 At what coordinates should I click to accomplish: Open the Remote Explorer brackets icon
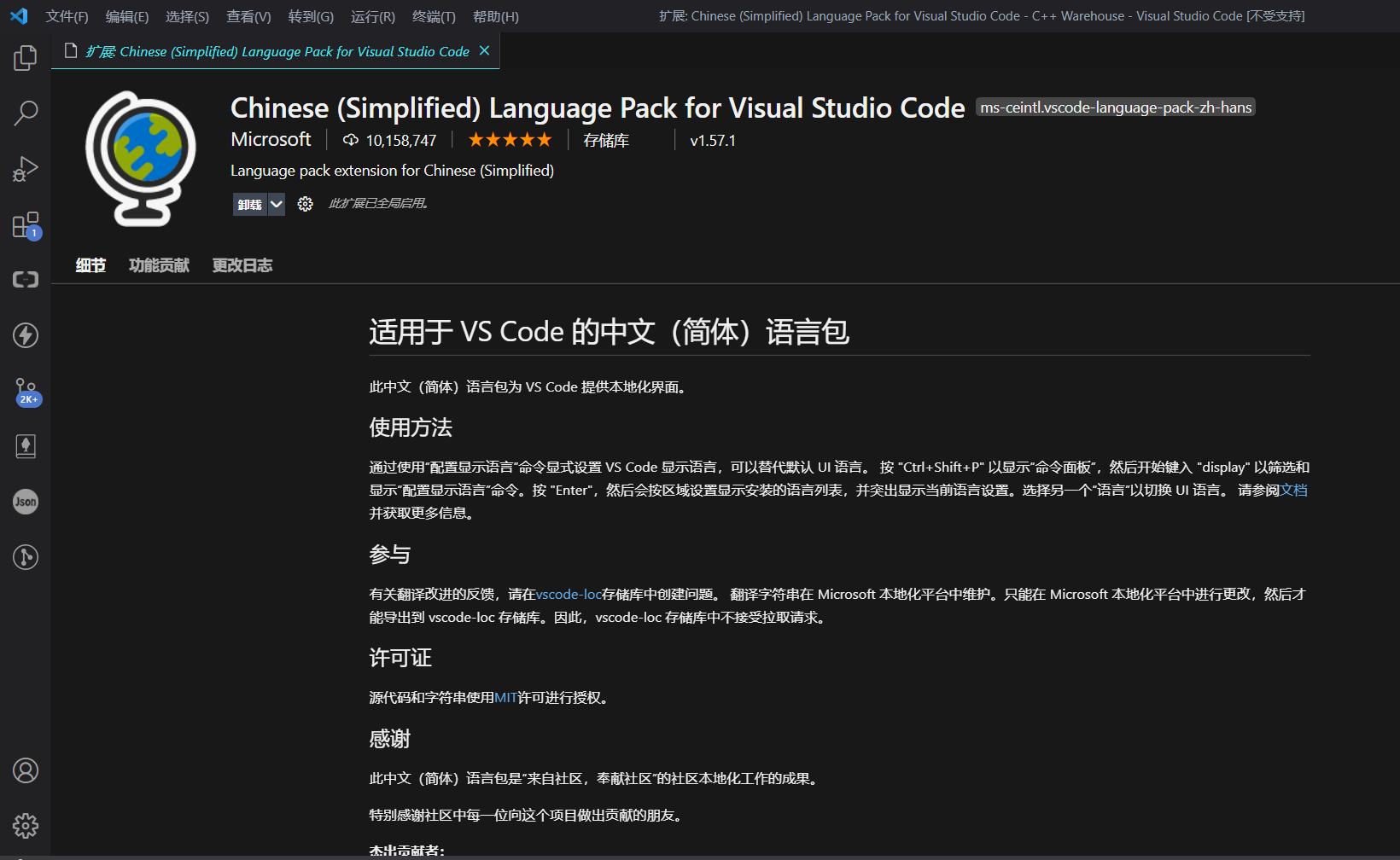[26, 280]
